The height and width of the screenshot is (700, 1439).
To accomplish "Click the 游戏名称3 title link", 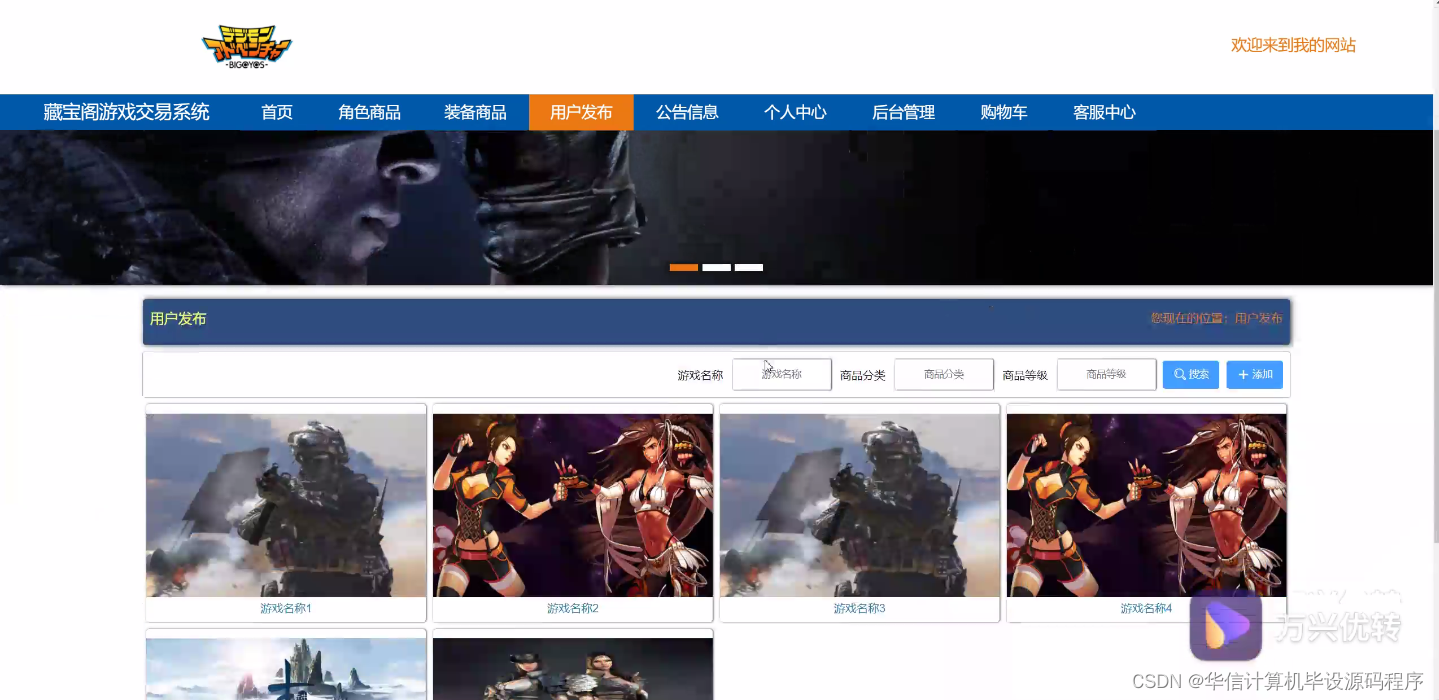I will (x=860, y=608).
